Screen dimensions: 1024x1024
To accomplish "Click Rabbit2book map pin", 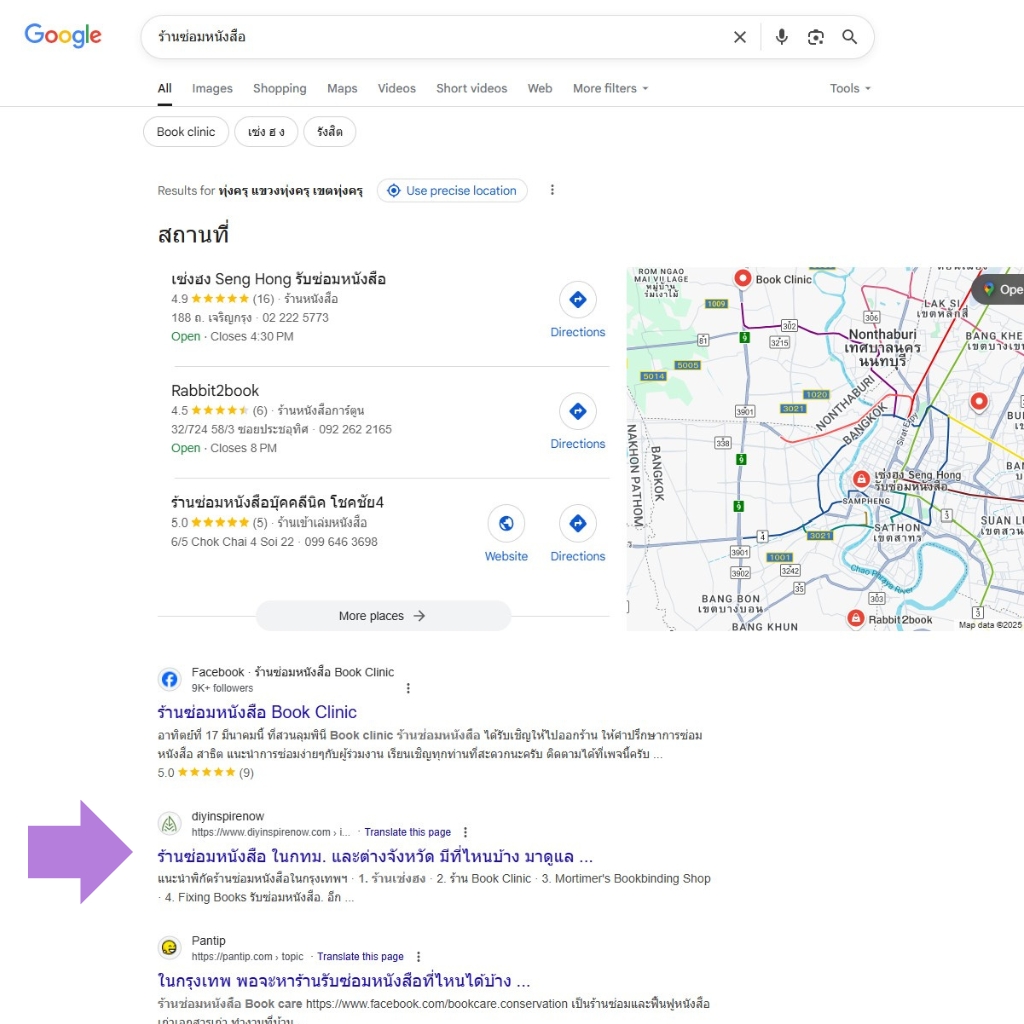I will coord(856,618).
